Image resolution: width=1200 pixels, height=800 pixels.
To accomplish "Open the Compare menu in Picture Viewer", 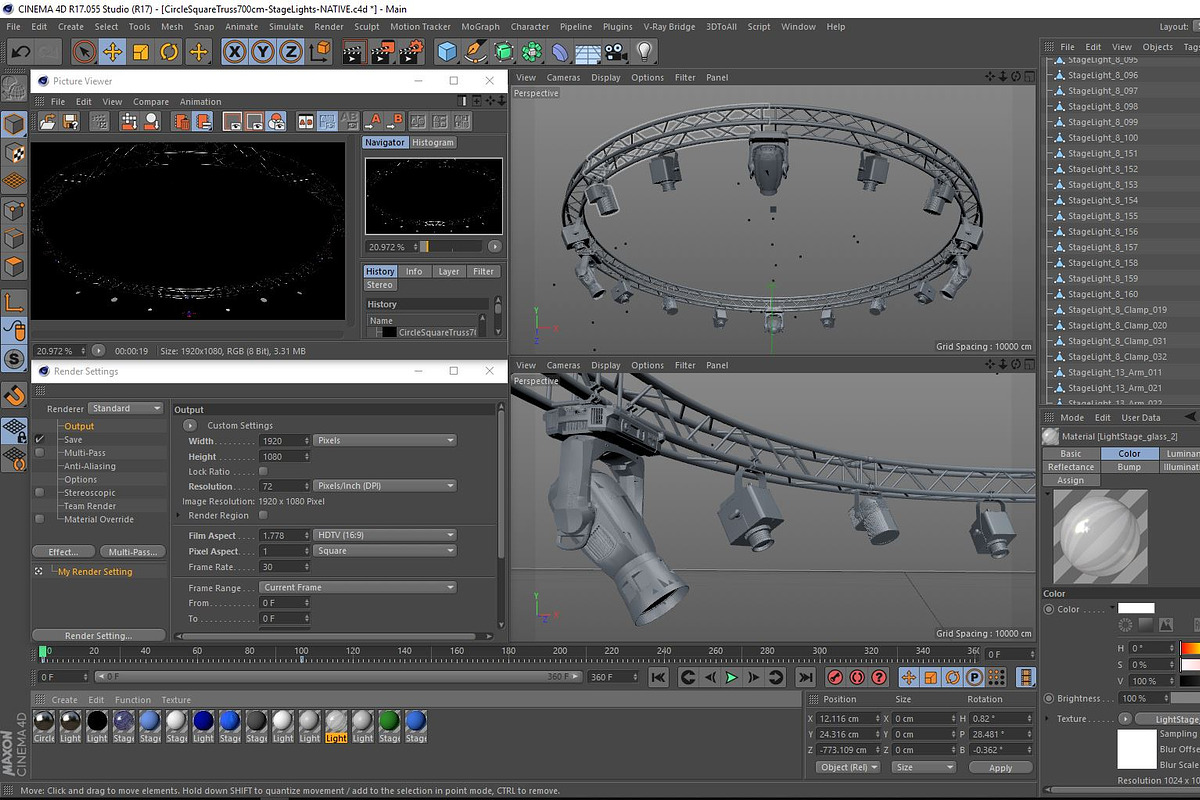I will click(151, 101).
